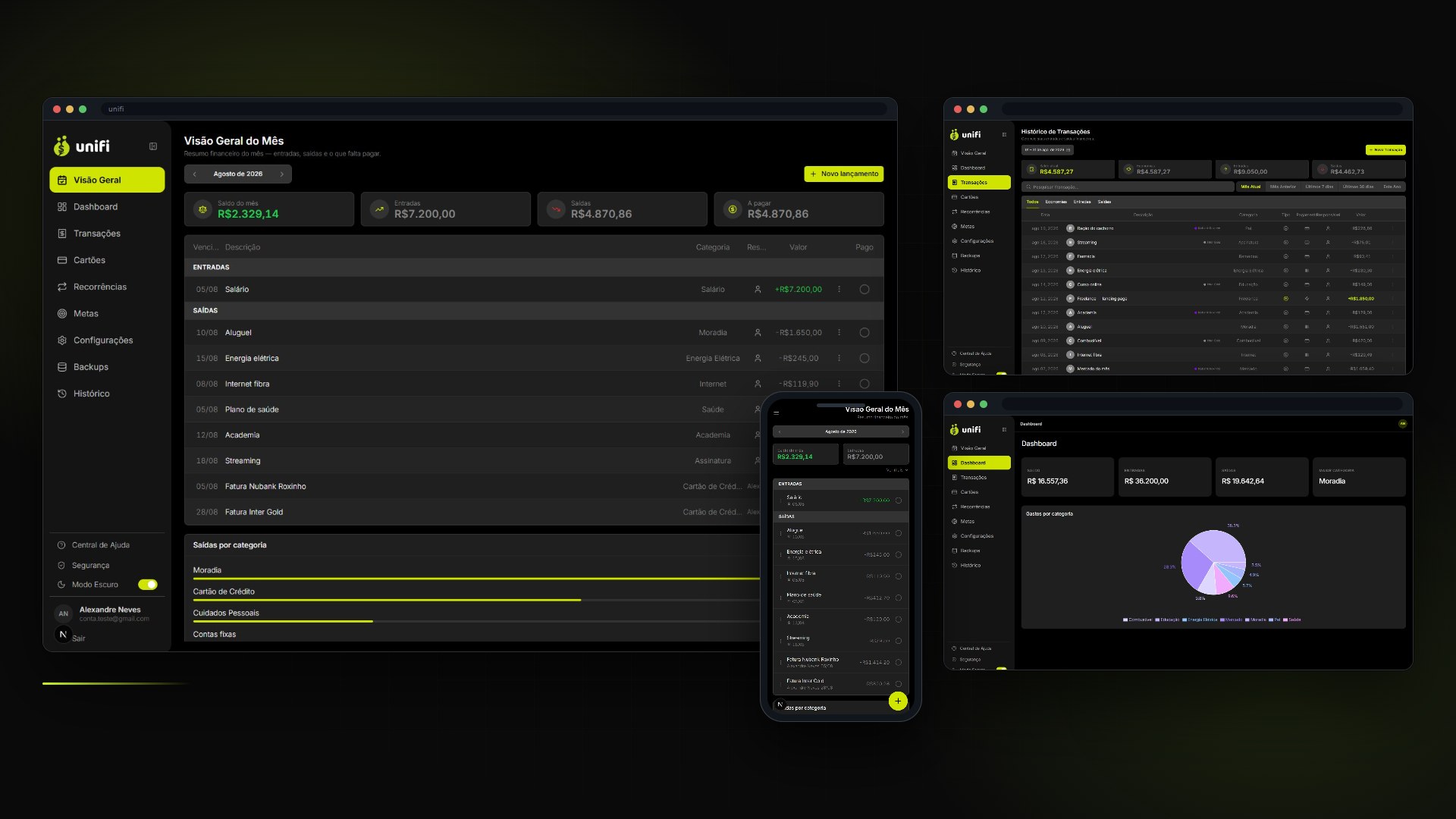Select Visão Geral in the main sidebar
This screenshot has height=819, width=1456.
point(107,180)
